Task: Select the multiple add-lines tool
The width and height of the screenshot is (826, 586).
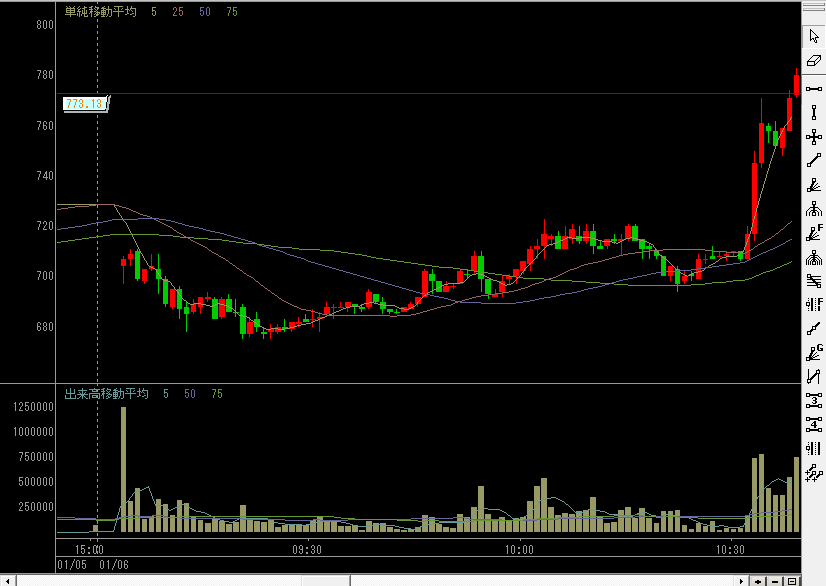Action: tap(814, 473)
